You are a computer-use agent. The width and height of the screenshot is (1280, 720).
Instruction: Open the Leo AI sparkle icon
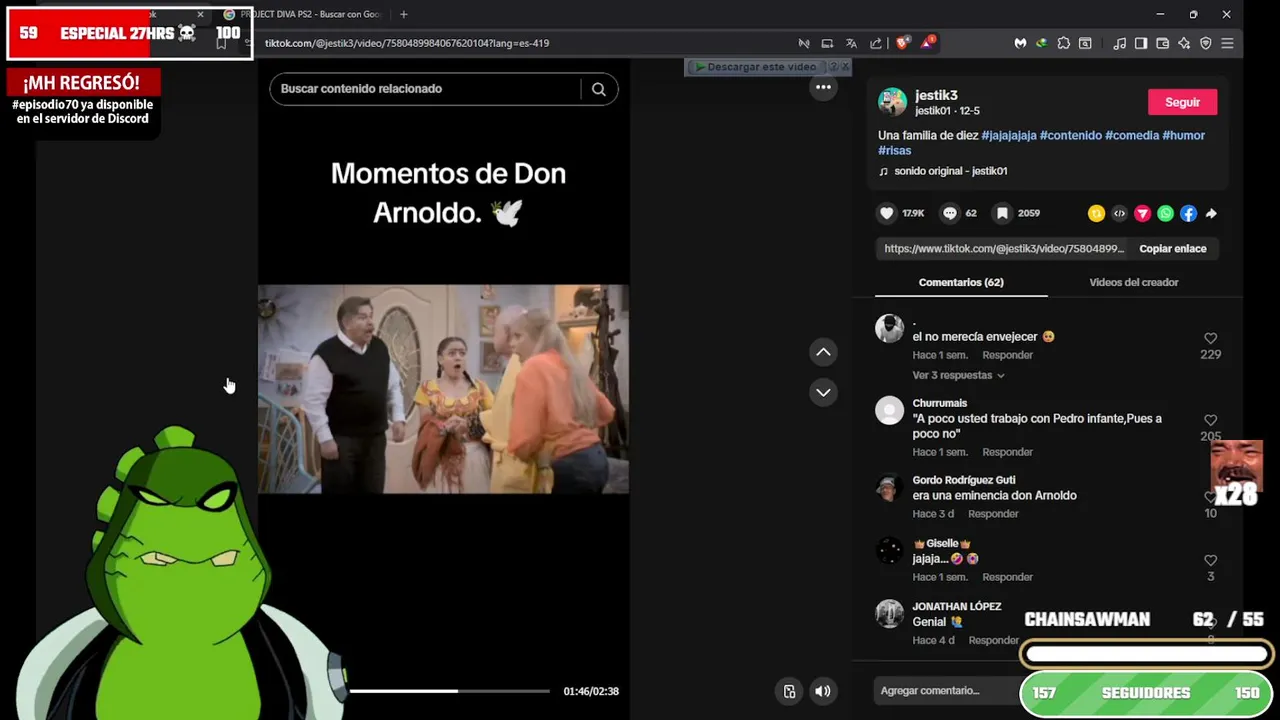(x=1184, y=43)
